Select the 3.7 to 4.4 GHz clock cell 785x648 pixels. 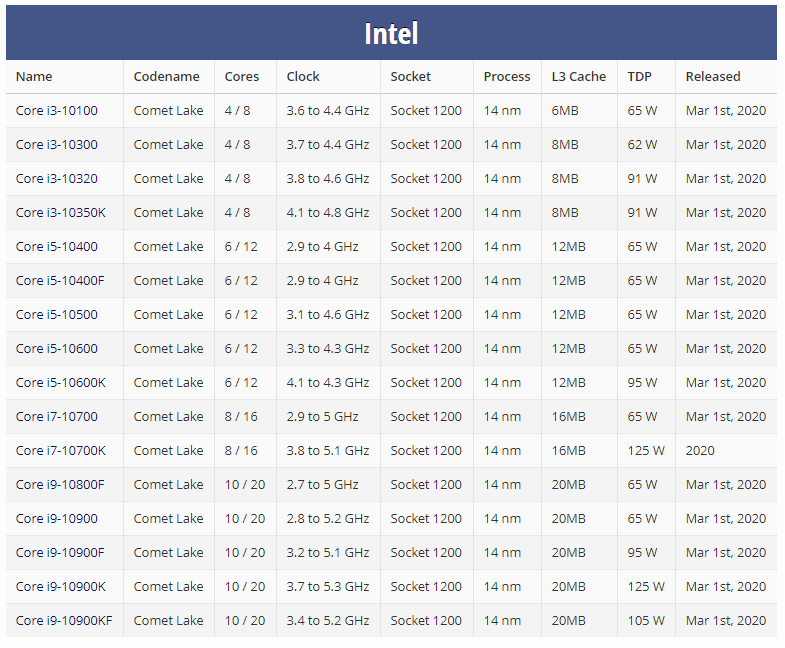pyautogui.click(x=328, y=145)
